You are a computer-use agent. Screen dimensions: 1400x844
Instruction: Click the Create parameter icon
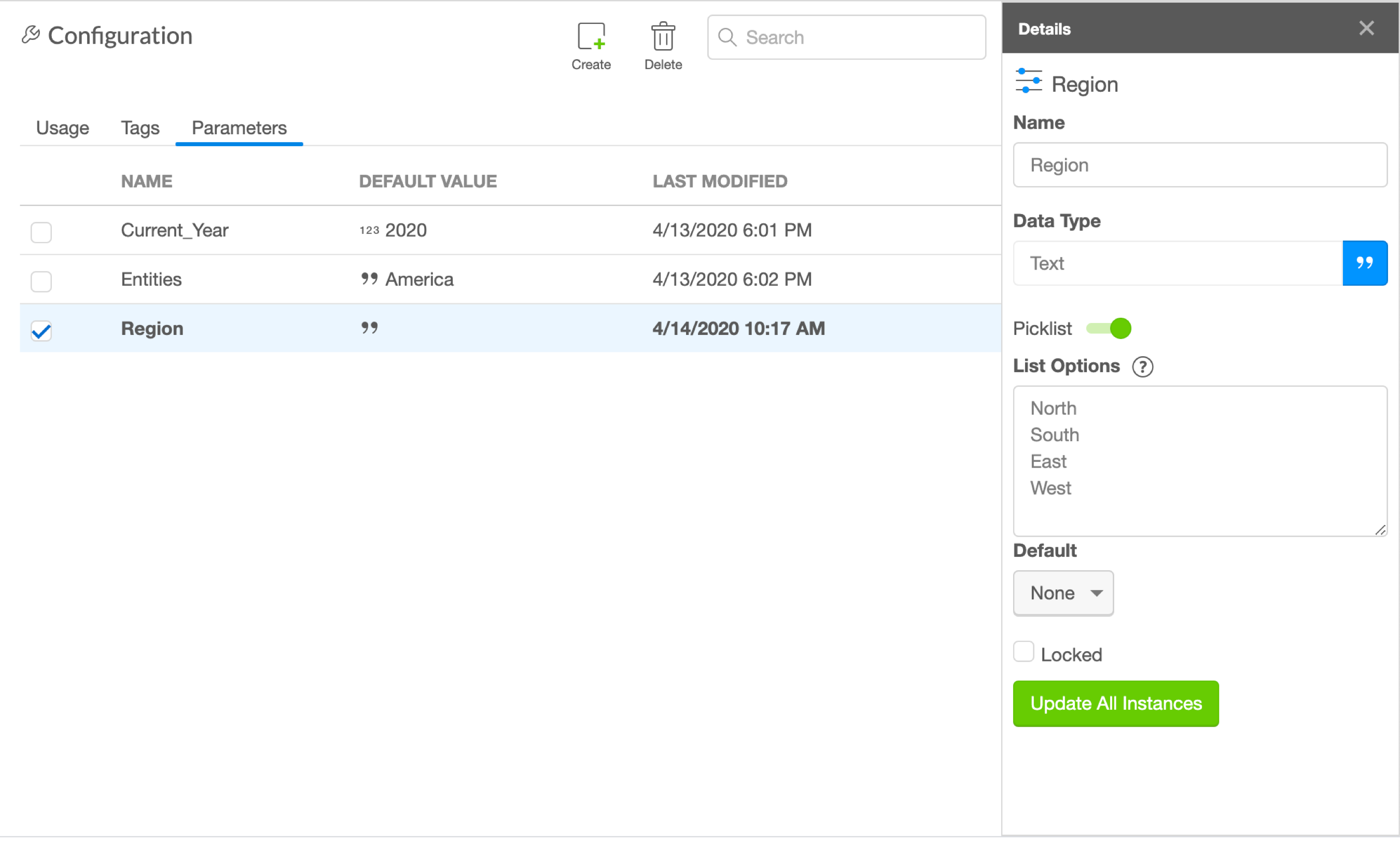(x=591, y=37)
